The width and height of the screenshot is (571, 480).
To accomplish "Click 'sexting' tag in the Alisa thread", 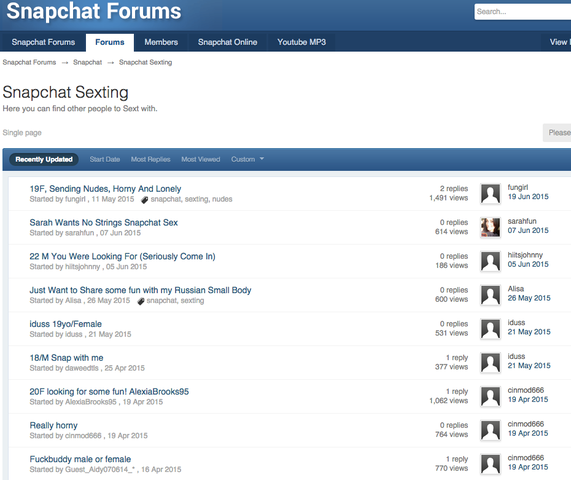I will click(192, 301).
